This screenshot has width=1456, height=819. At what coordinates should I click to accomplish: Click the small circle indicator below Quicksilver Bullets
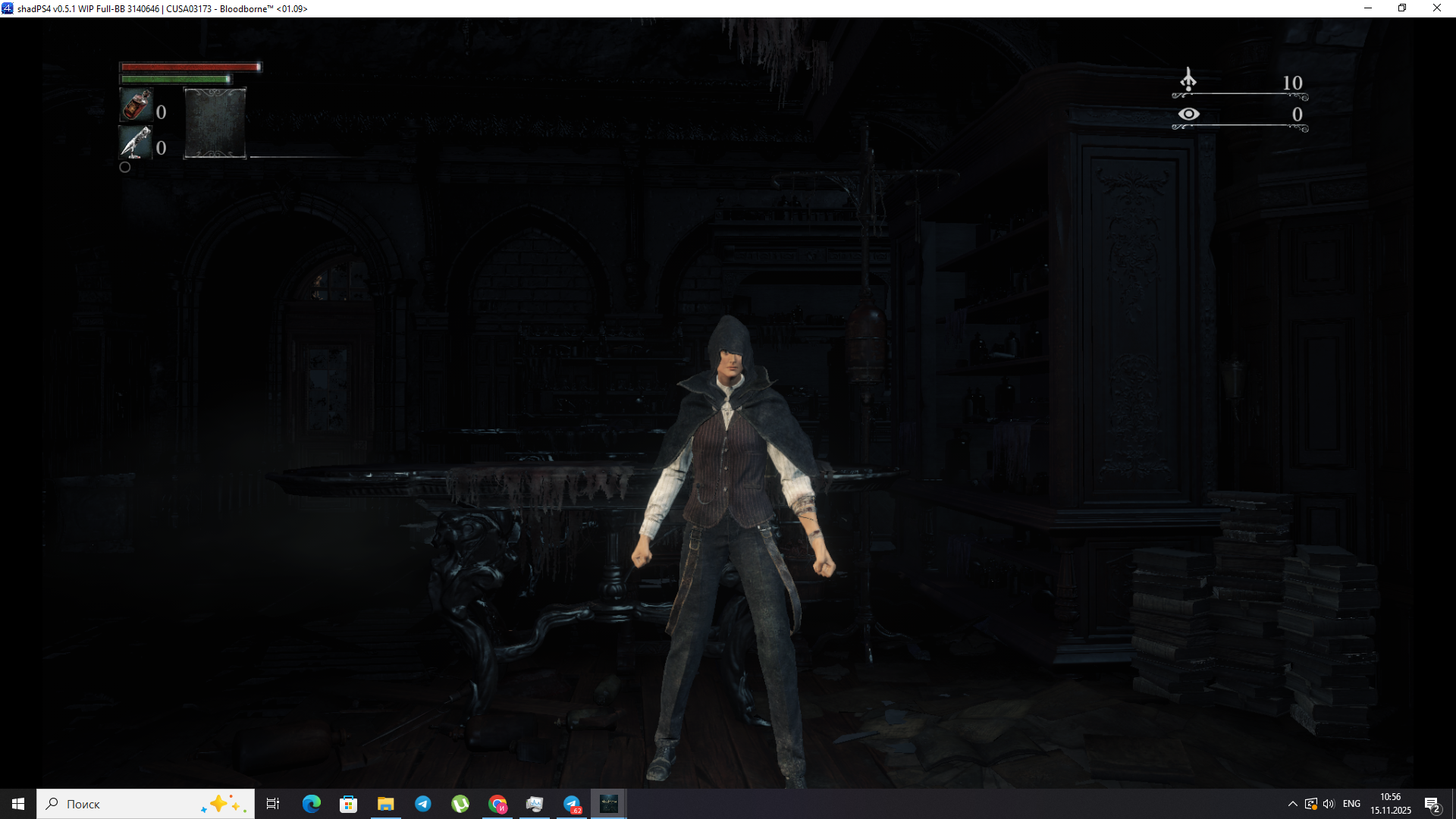125,167
